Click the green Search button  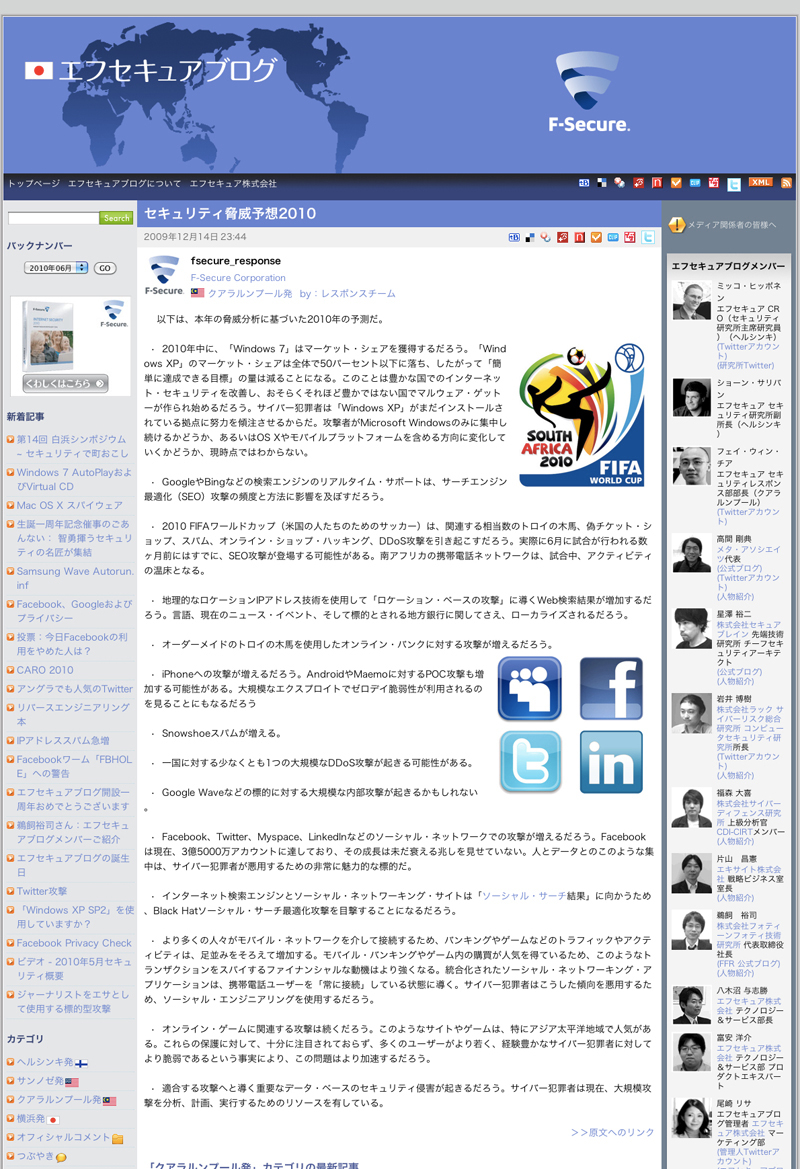click(116, 218)
